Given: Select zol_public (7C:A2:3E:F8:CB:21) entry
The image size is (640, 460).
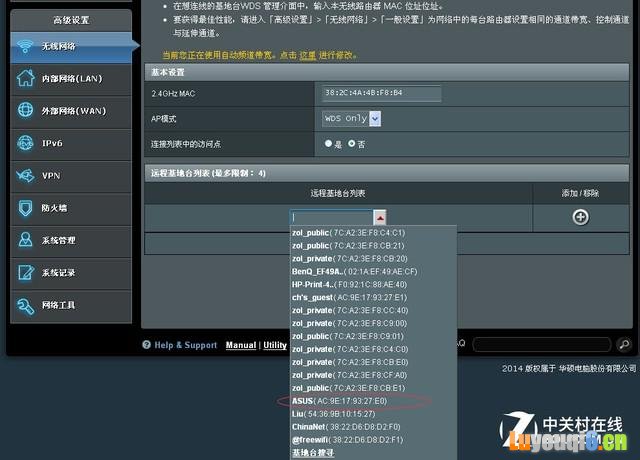Looking at the screenshot, I should (x=348, y=246).
